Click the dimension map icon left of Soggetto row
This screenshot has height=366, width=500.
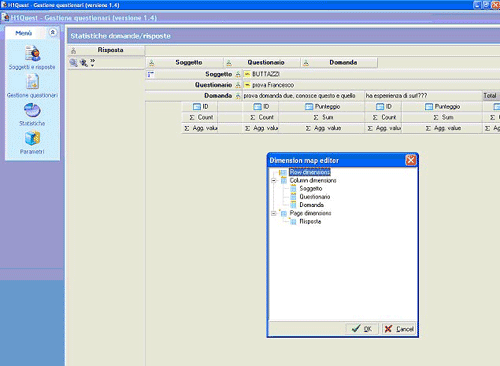point(151,74)
